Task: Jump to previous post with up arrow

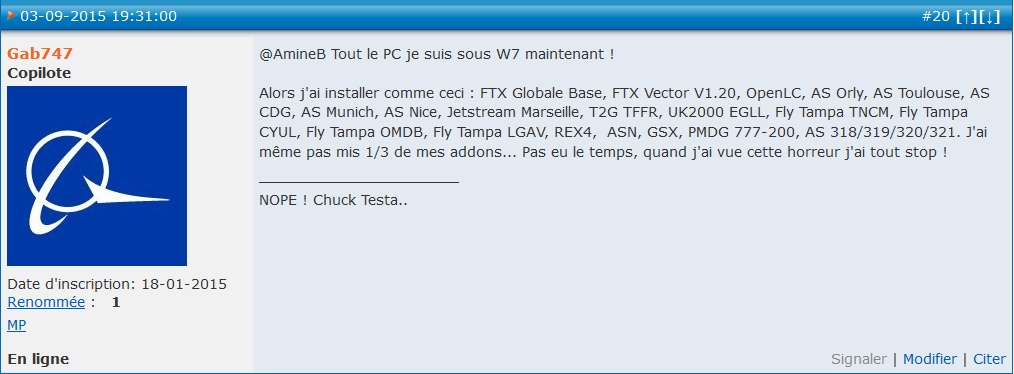Action: coord(967,17)
